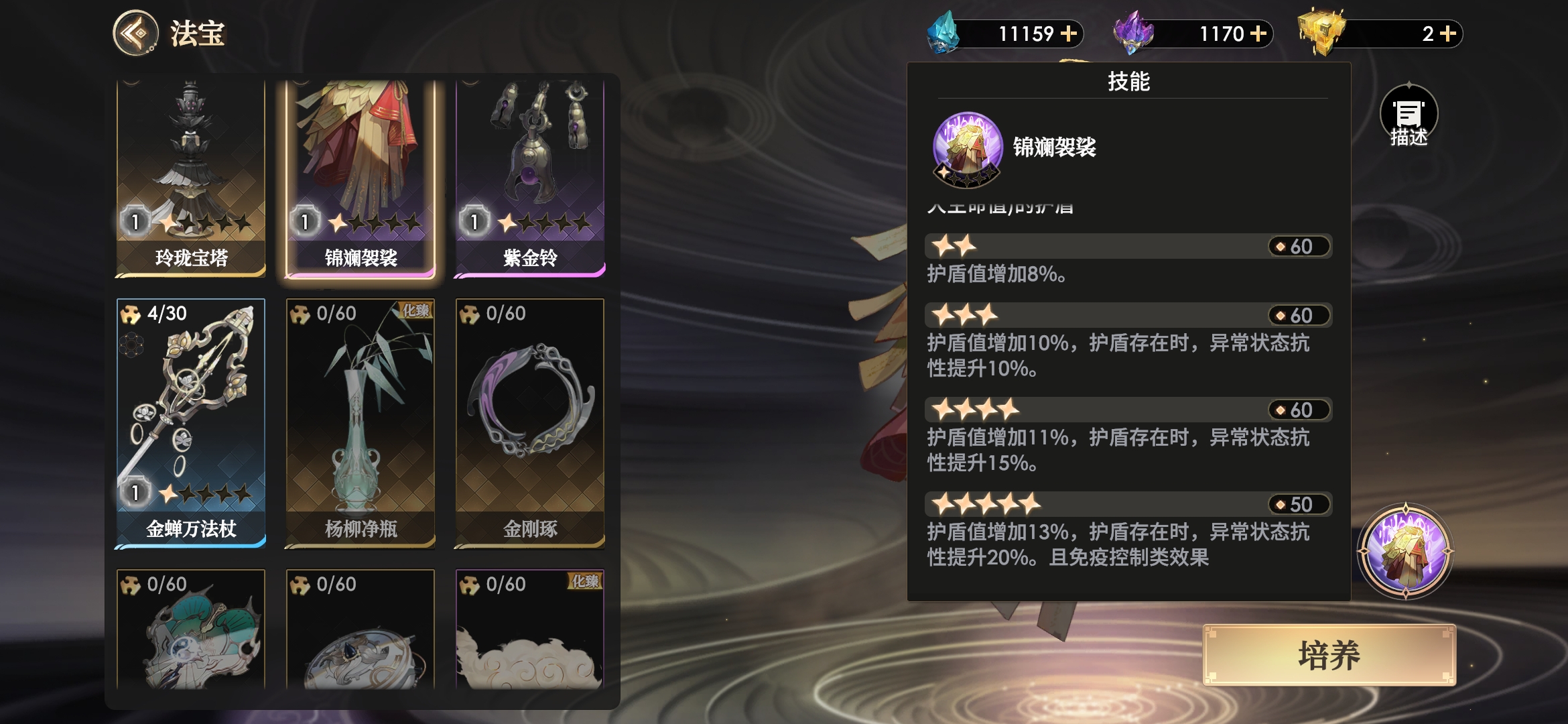Select the 玲珑宝塔 treasure card

coord(191,178)
